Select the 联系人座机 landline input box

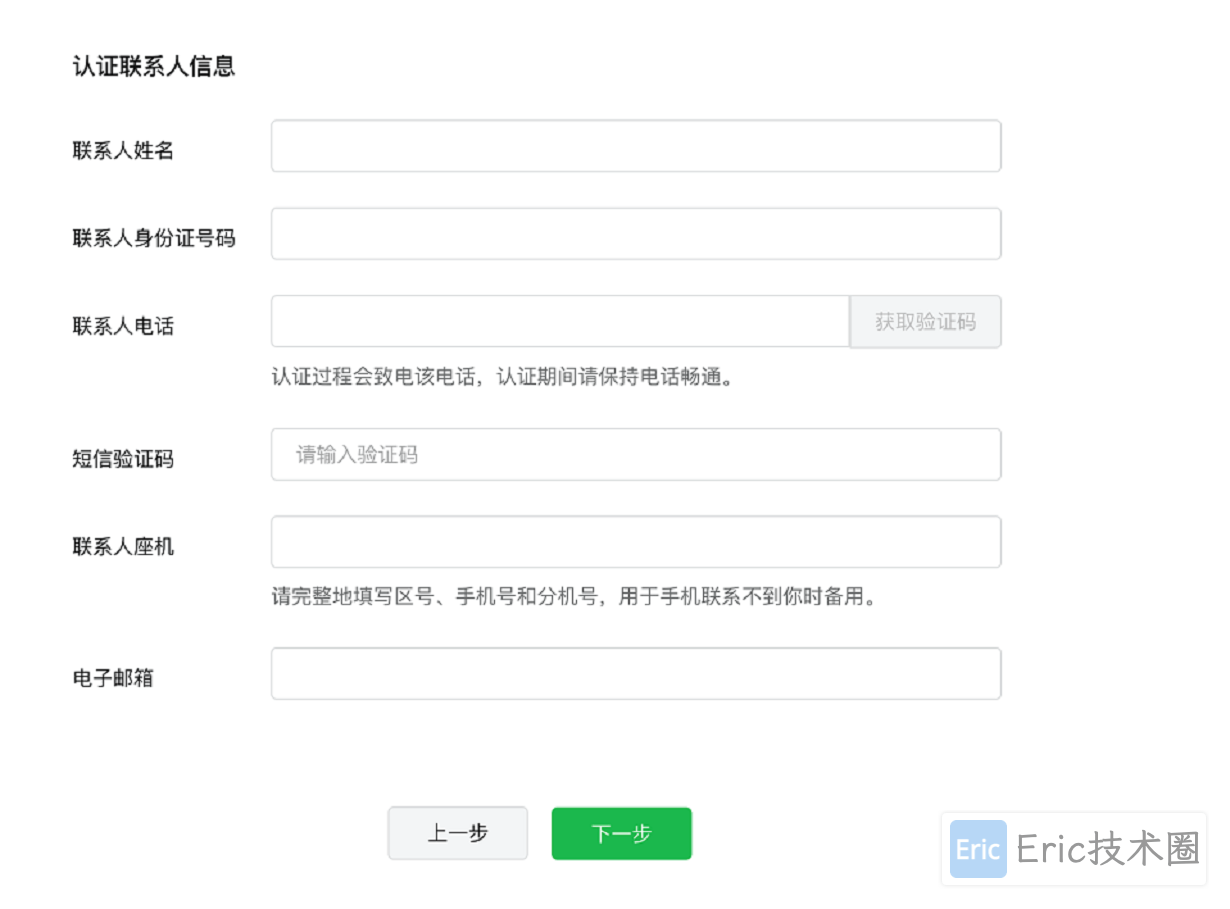coord(635,542)
